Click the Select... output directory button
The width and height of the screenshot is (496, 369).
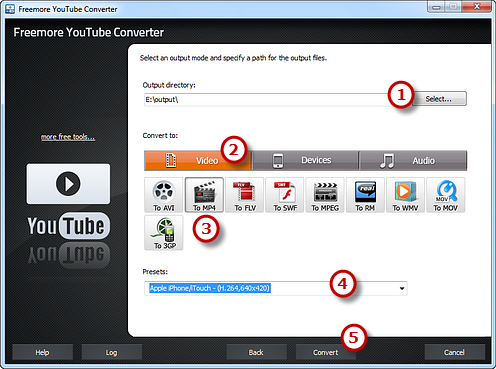[439, 99]
